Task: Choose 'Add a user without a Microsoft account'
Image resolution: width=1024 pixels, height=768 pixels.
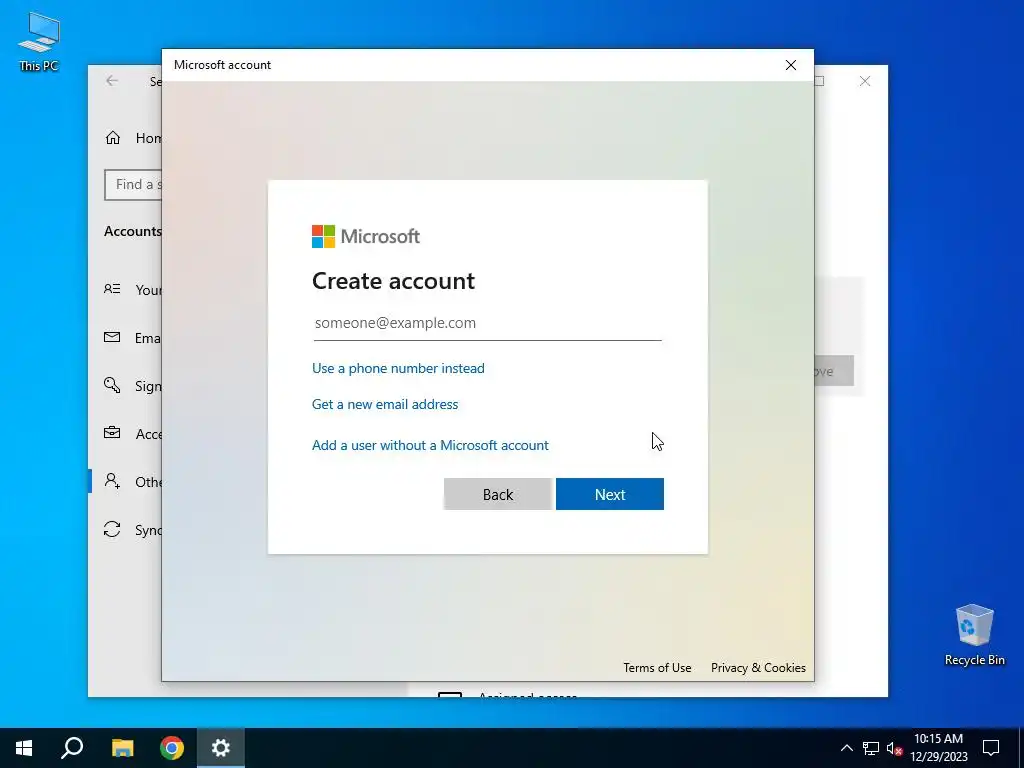Action: (430, 445)
